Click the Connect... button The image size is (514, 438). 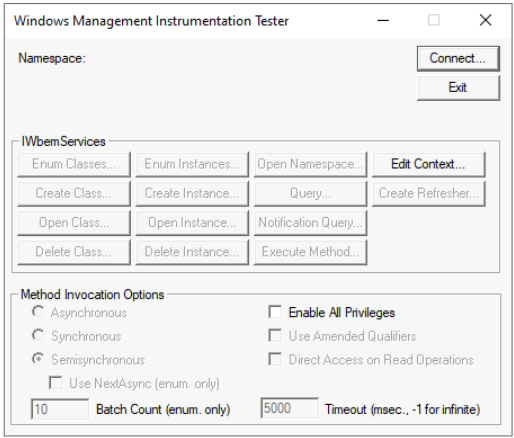(458, 59)
